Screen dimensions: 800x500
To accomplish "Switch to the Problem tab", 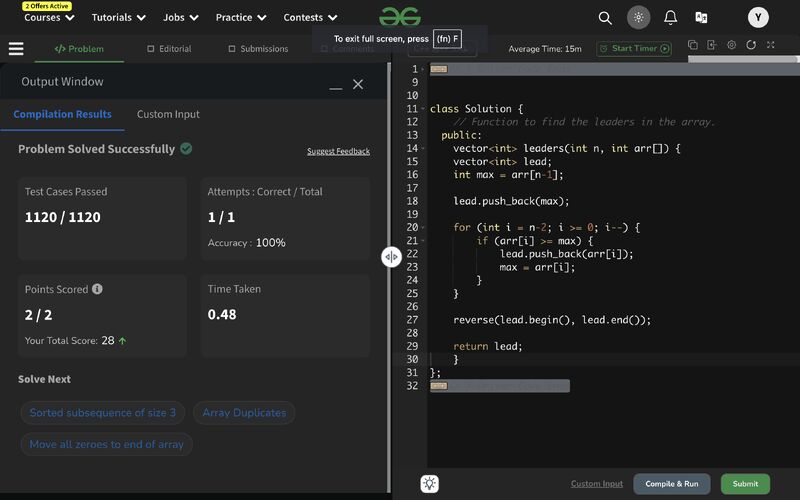I will [79, 49].
